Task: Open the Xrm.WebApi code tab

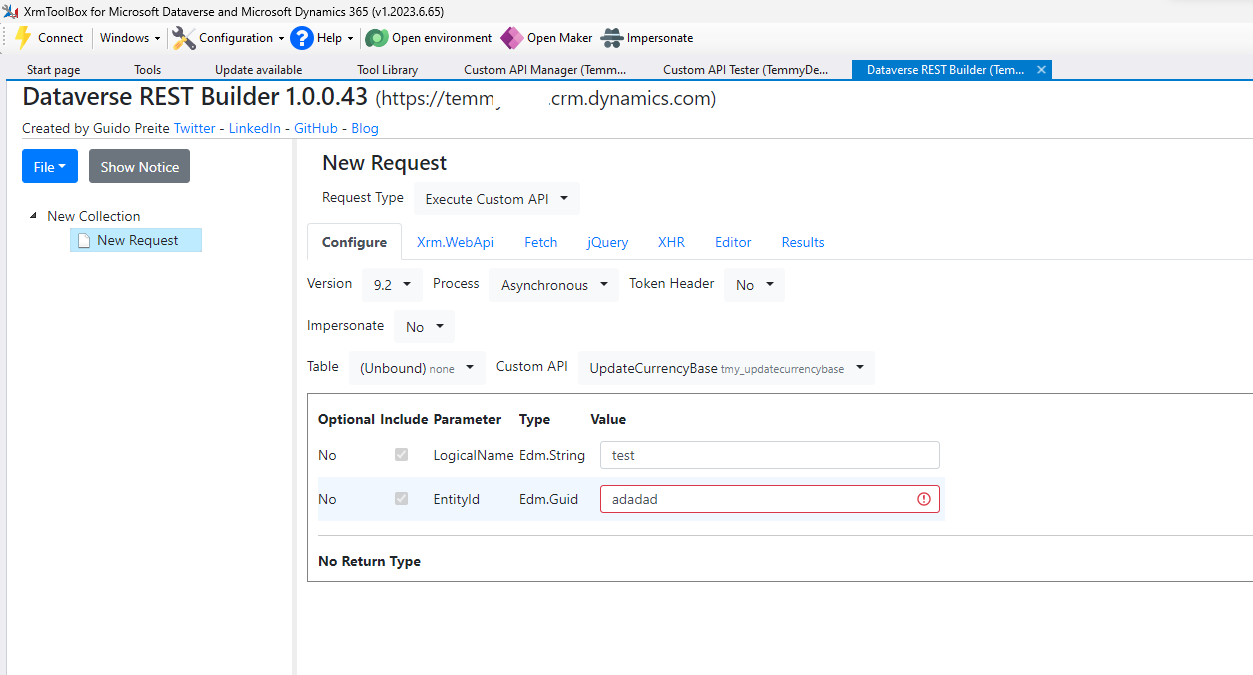Action: click(456, 242)
